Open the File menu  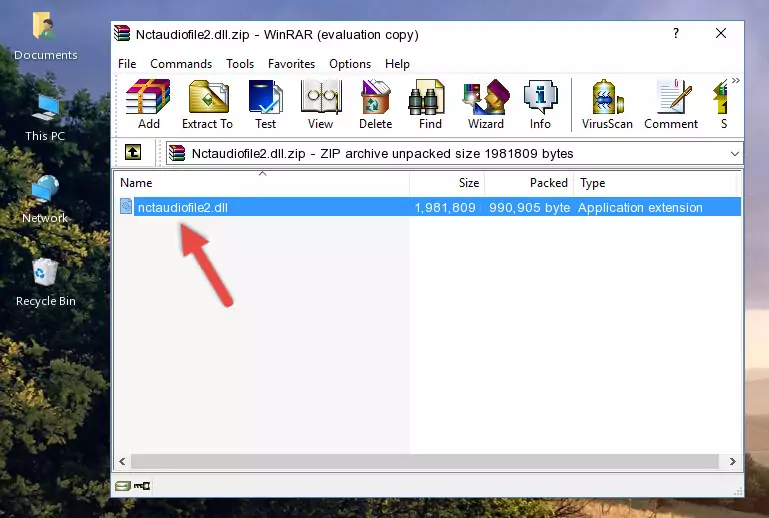127,64
